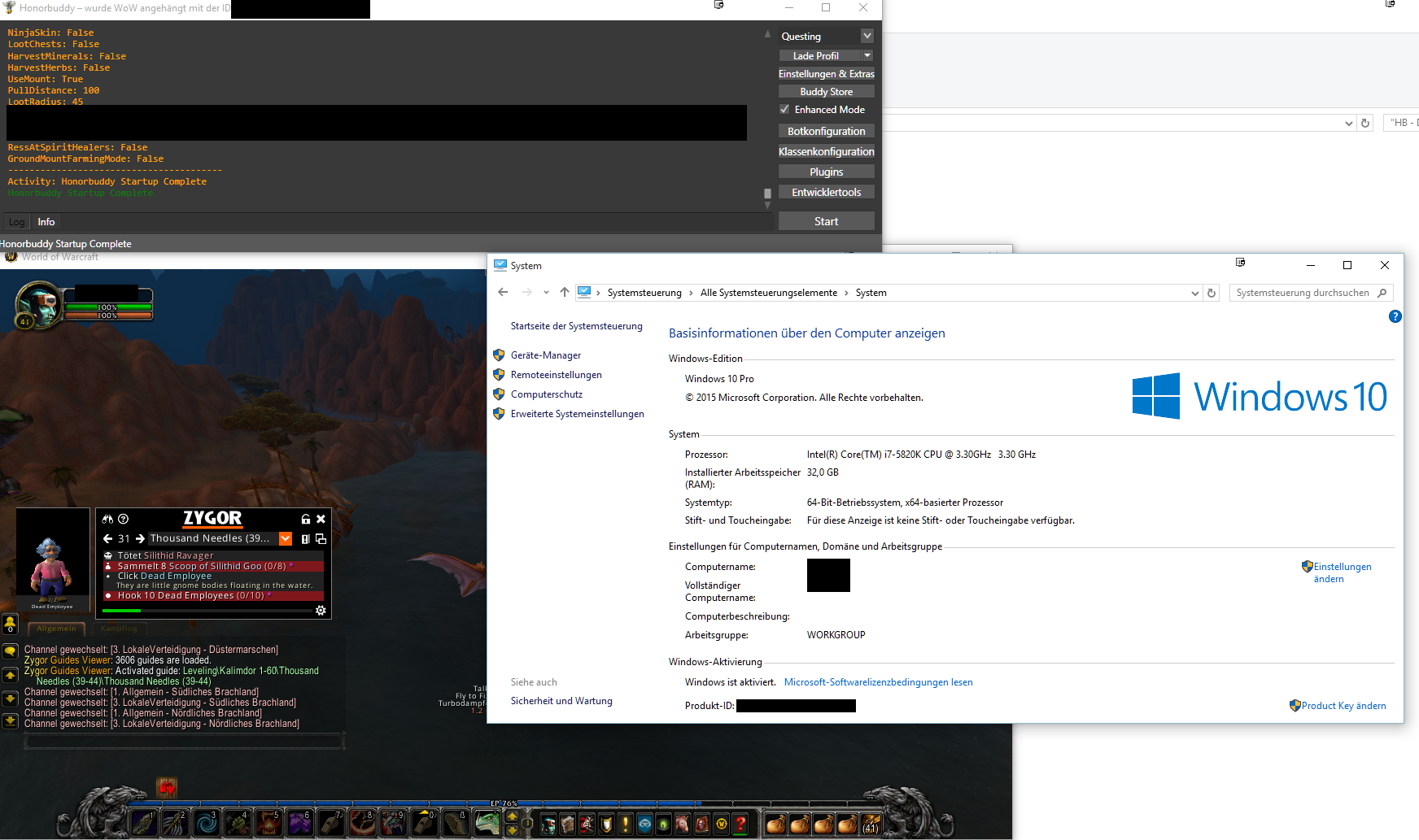Use the action bar slot 3 spell
This screenshot has width=1419, height=840.
click(207, 823)
